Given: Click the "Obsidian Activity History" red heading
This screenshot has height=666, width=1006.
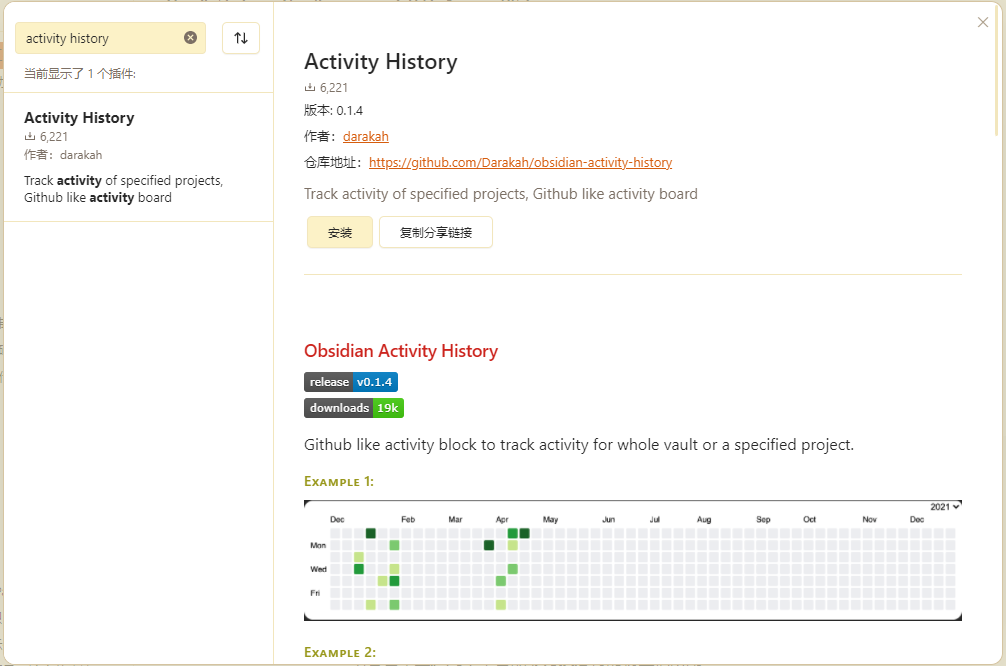Looking at the screenshot, I should (x=401, y=351).
